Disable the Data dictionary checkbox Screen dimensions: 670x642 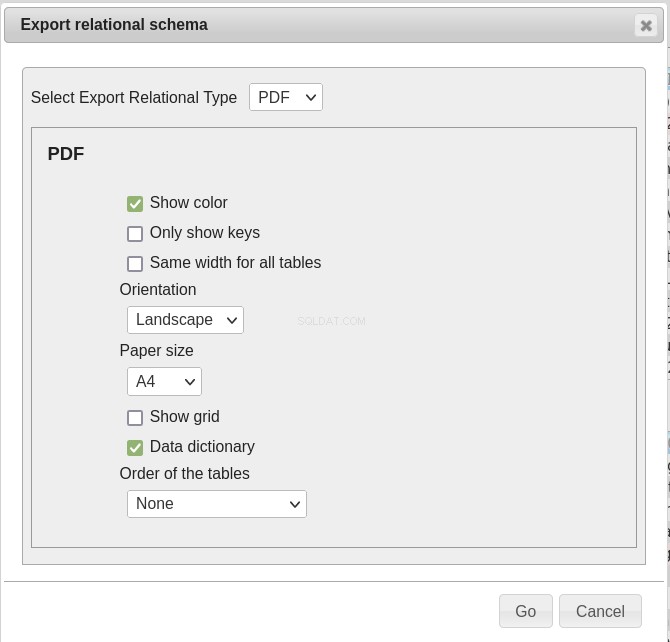tap(135, 448)
